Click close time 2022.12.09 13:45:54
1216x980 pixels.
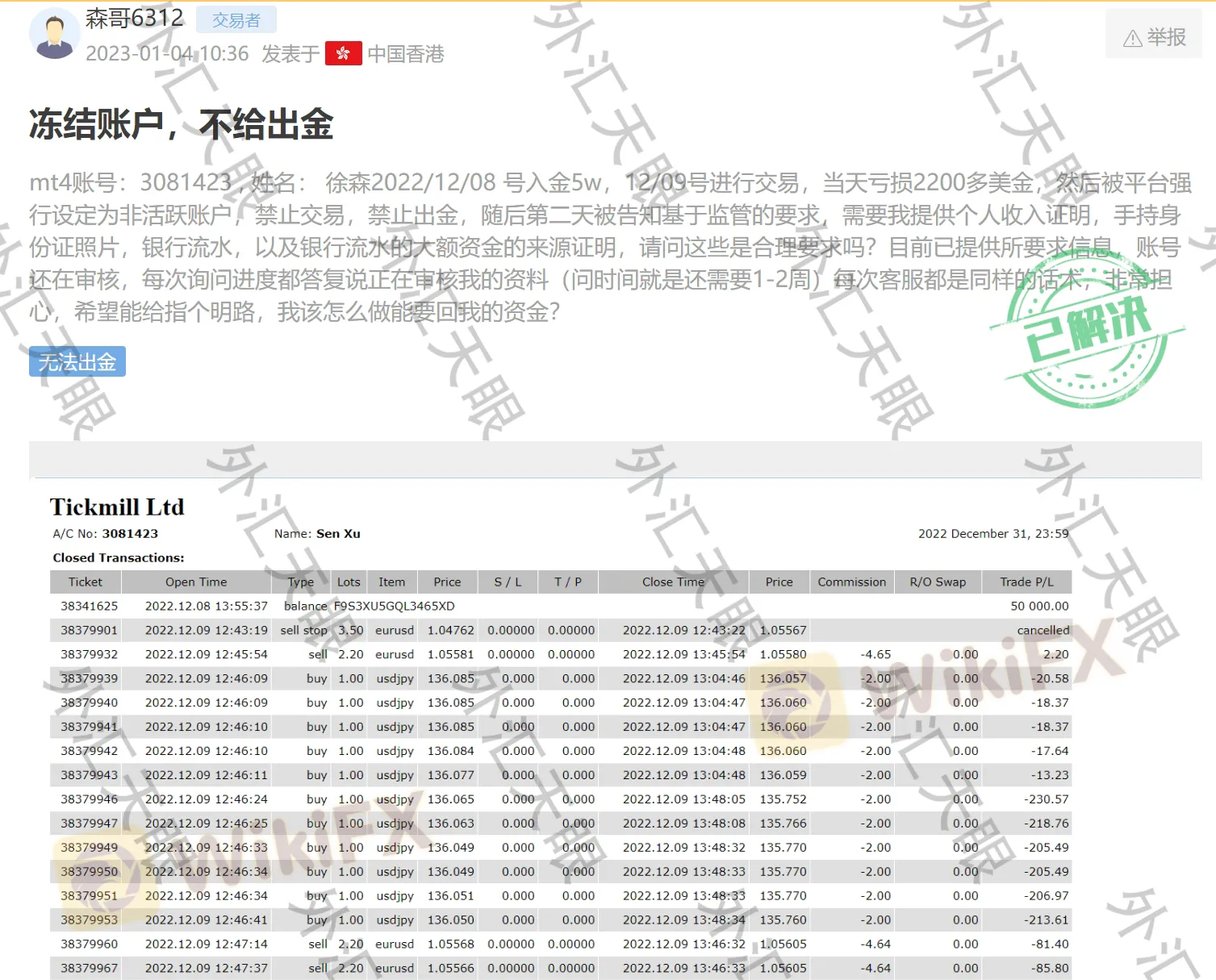point(684,655)
